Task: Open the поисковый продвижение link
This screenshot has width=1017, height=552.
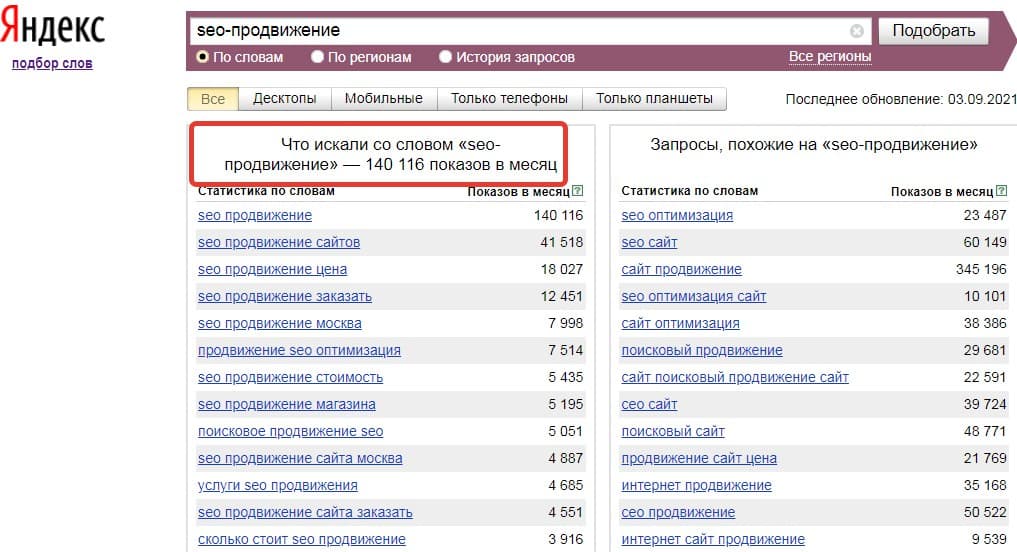Action: pos(702,350)
